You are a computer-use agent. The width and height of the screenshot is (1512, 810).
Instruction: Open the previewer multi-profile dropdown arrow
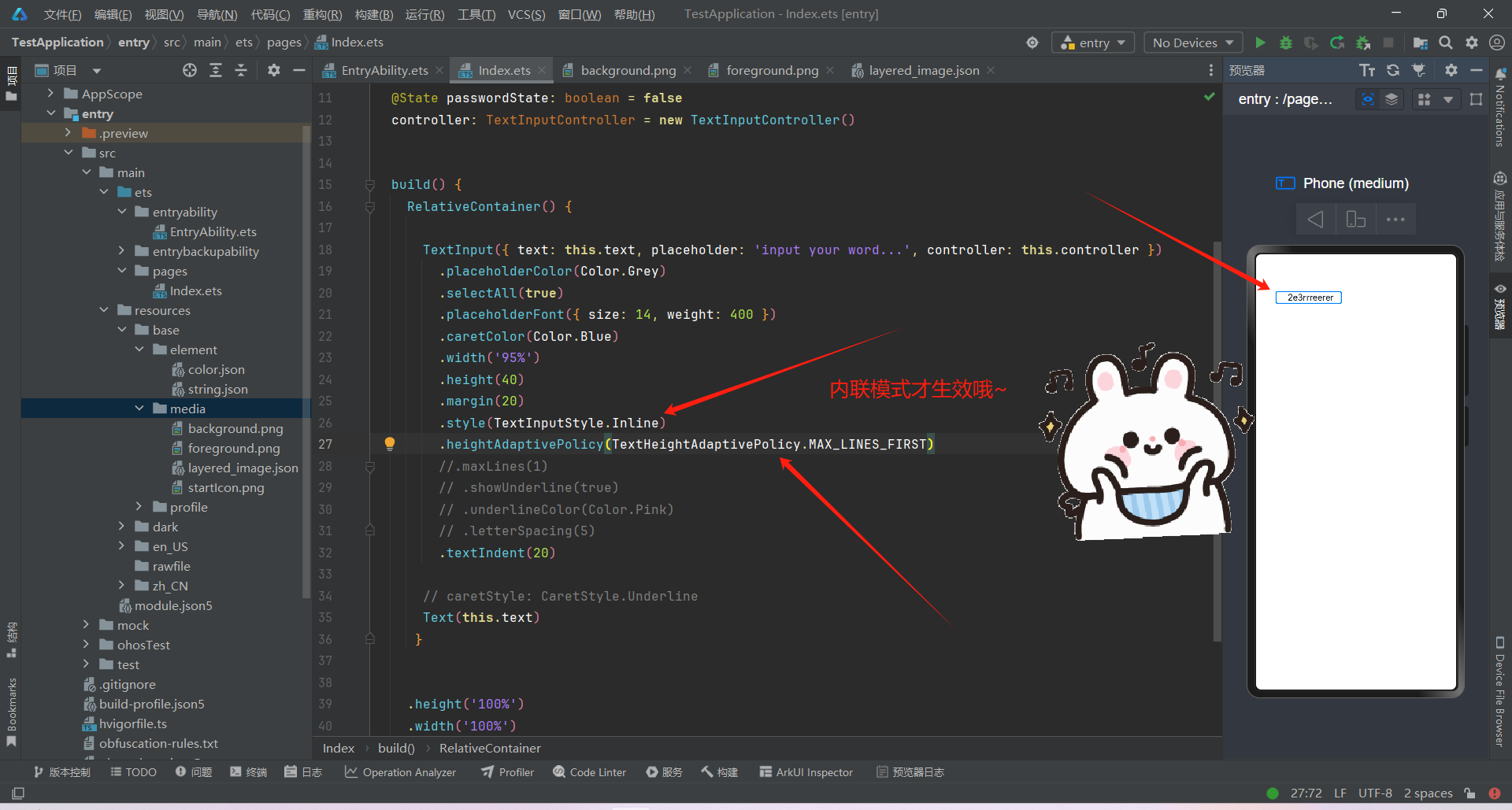[x=1448, y=99]
